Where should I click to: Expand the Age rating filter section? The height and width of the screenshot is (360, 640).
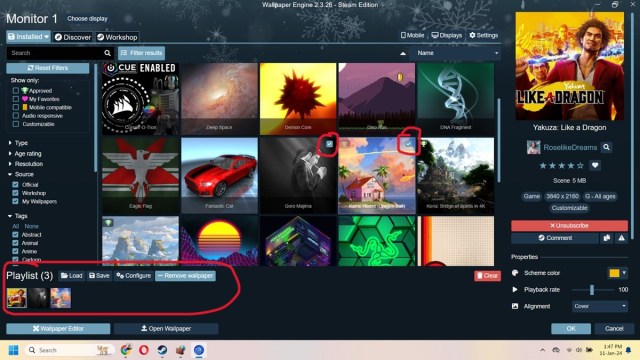(25, 153)
